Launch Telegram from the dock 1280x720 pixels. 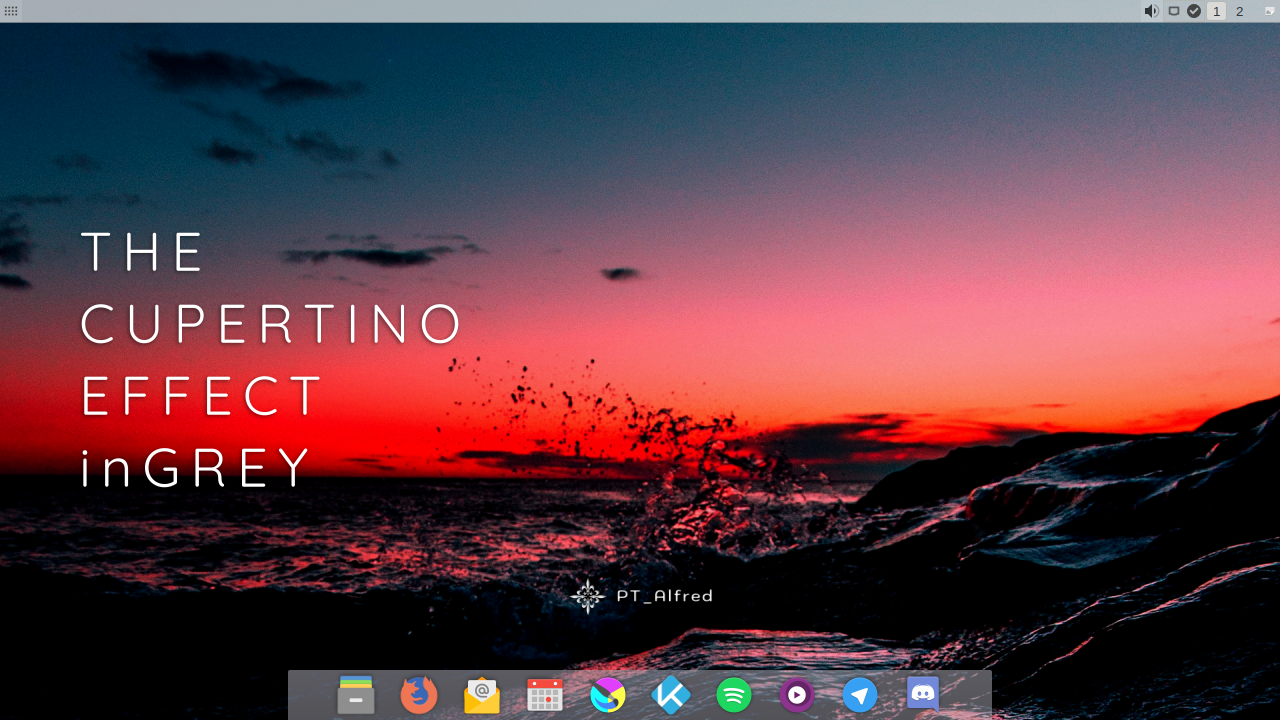(x=860, y=695)
